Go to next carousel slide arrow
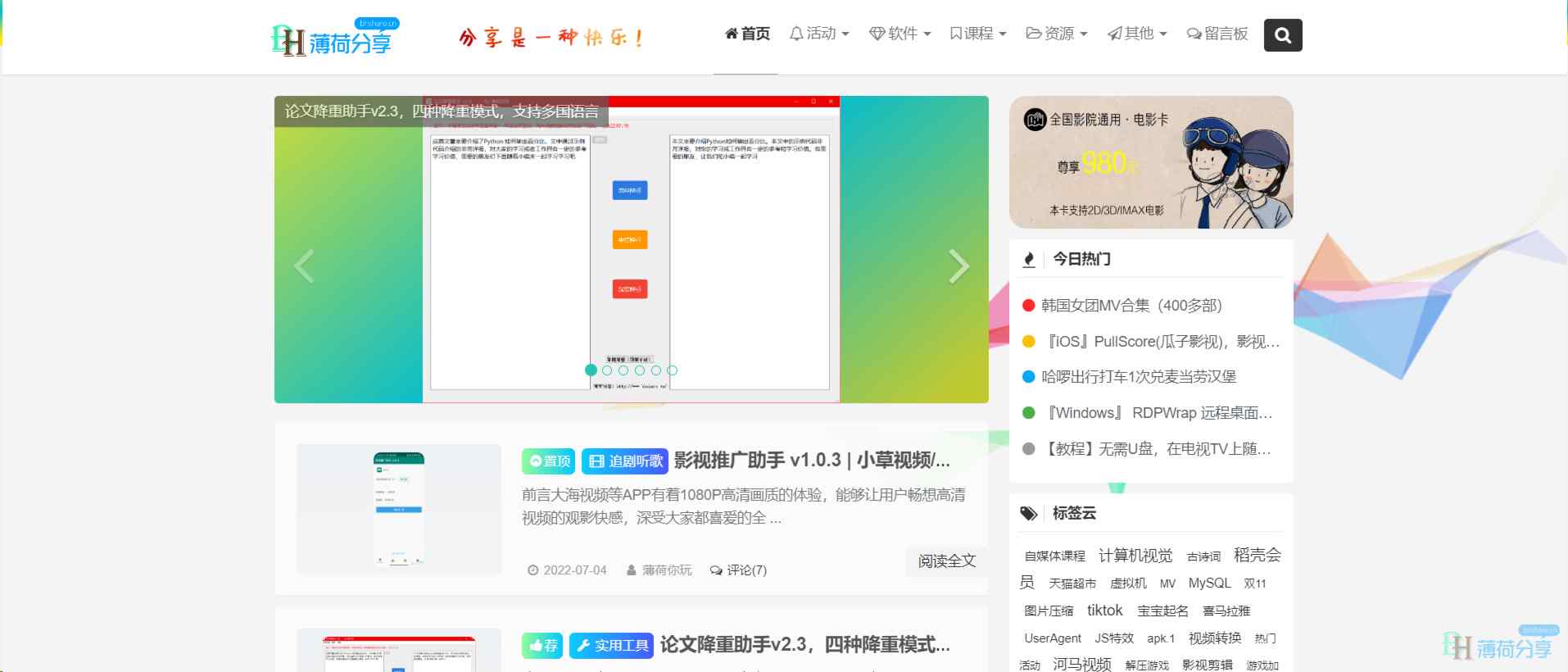The width and height of the screenshot is (1568, 672). click(958, 266)
